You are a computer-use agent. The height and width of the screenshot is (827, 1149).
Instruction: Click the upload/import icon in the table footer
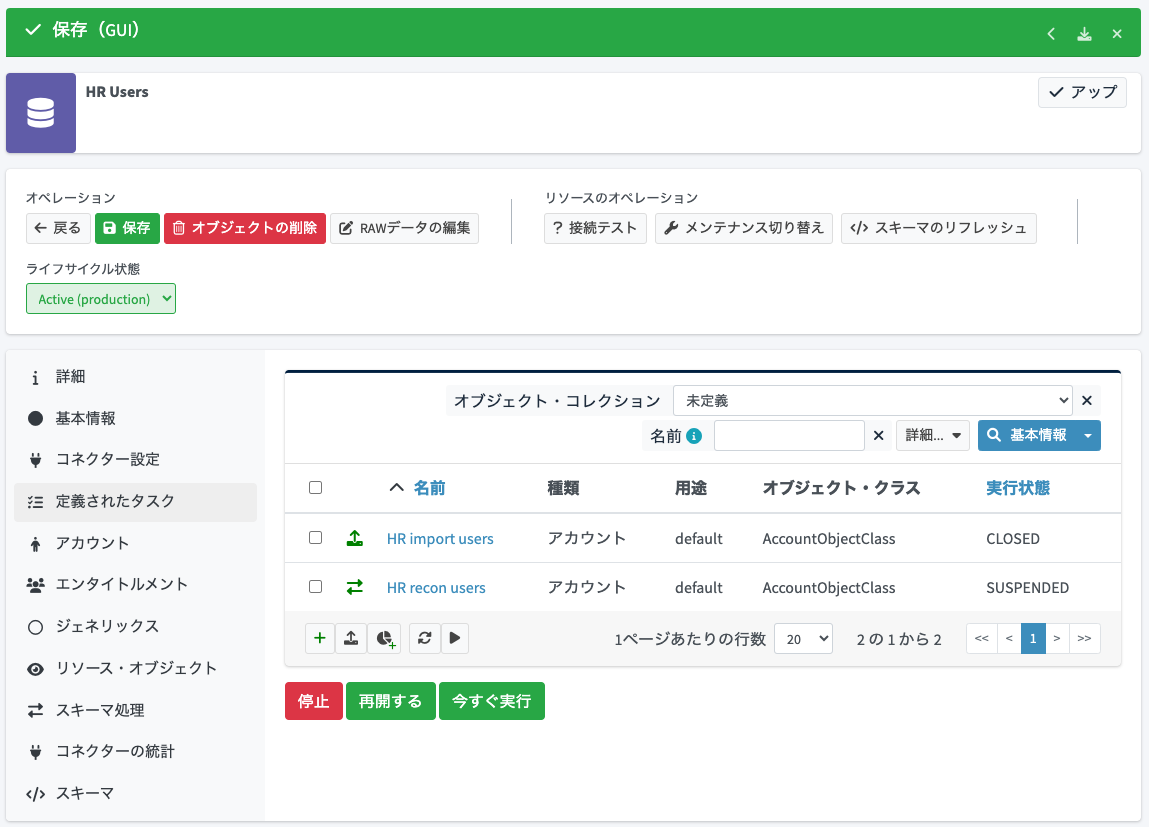[351, 638]
